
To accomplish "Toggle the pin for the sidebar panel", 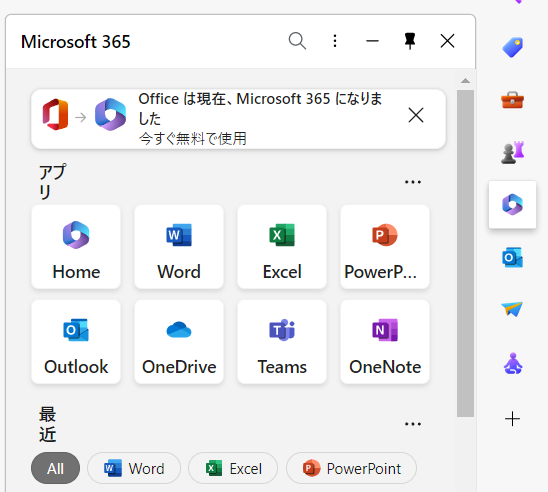I will [410, 41].
